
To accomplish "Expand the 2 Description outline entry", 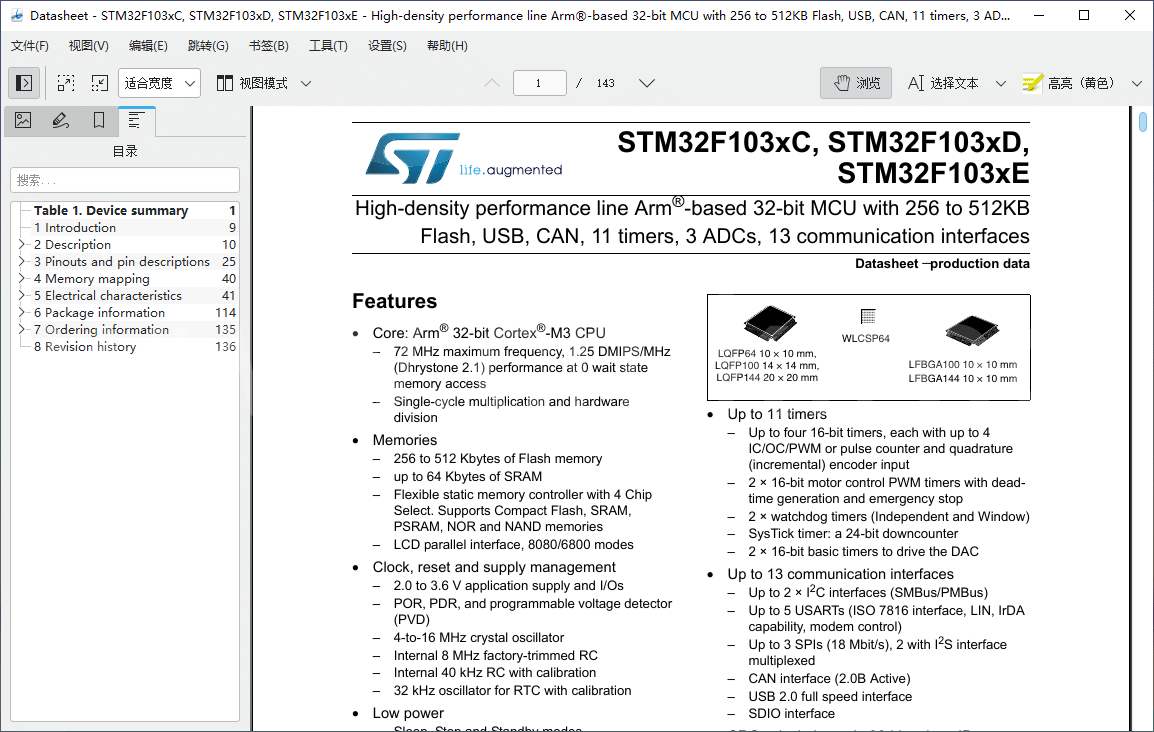I will coord(22,245).
